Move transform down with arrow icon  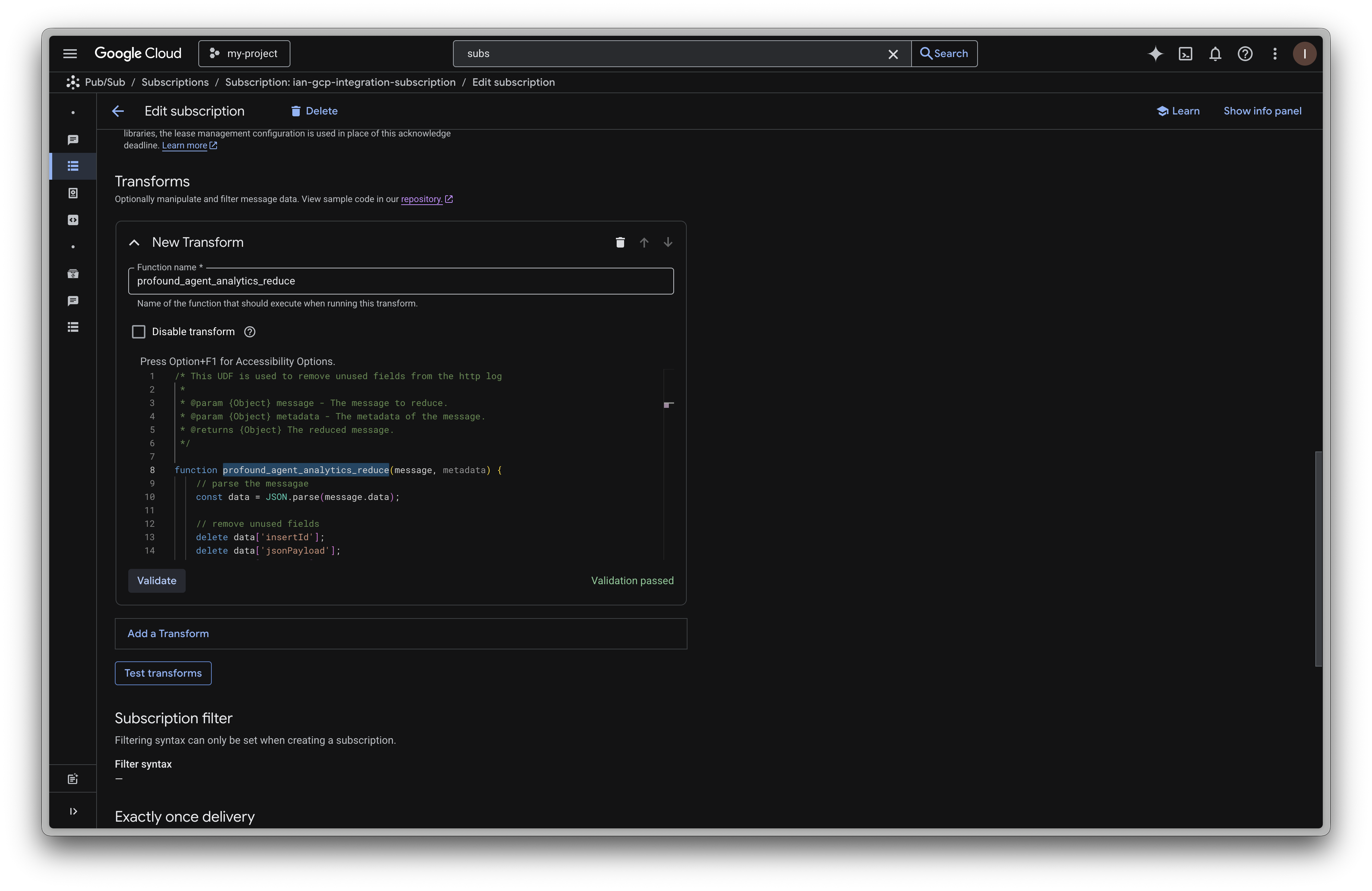[x=668, y=243]
